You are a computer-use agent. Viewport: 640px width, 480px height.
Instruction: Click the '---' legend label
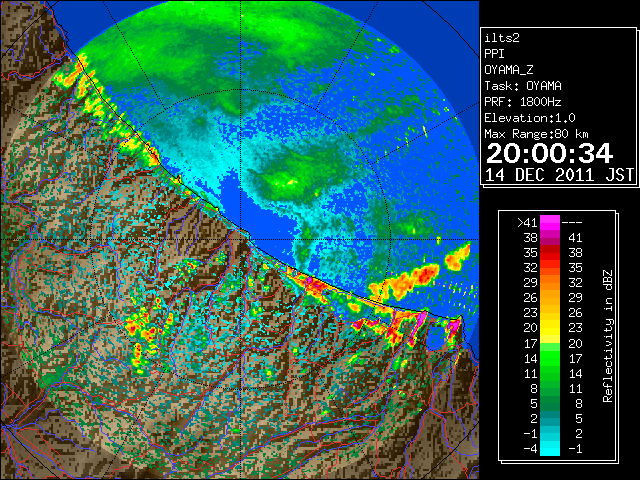[x=572, y=223]
